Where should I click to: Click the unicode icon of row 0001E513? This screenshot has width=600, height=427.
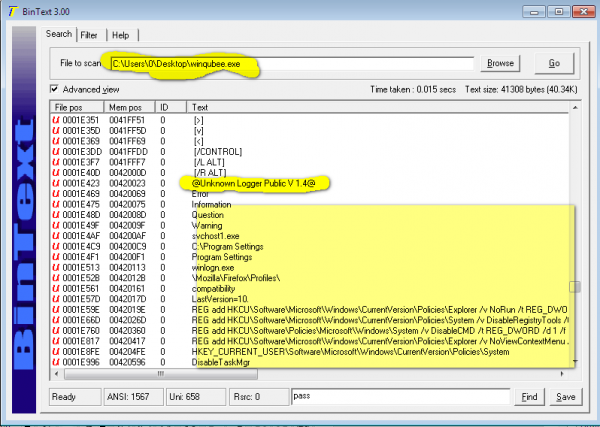(x=56, y=267)
